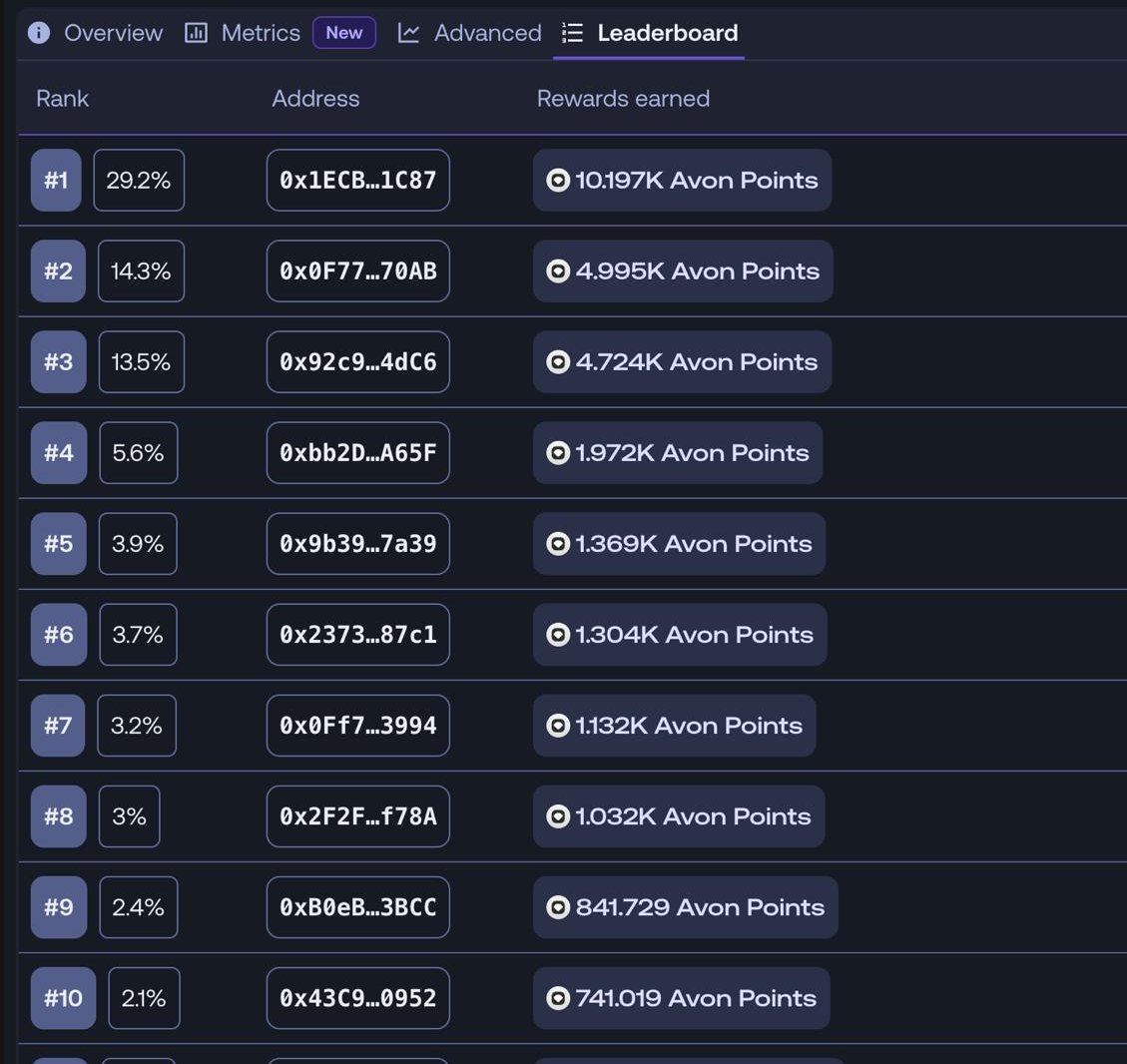Click the #3 rank badge

pyautogui.click(x=58, y=362)
